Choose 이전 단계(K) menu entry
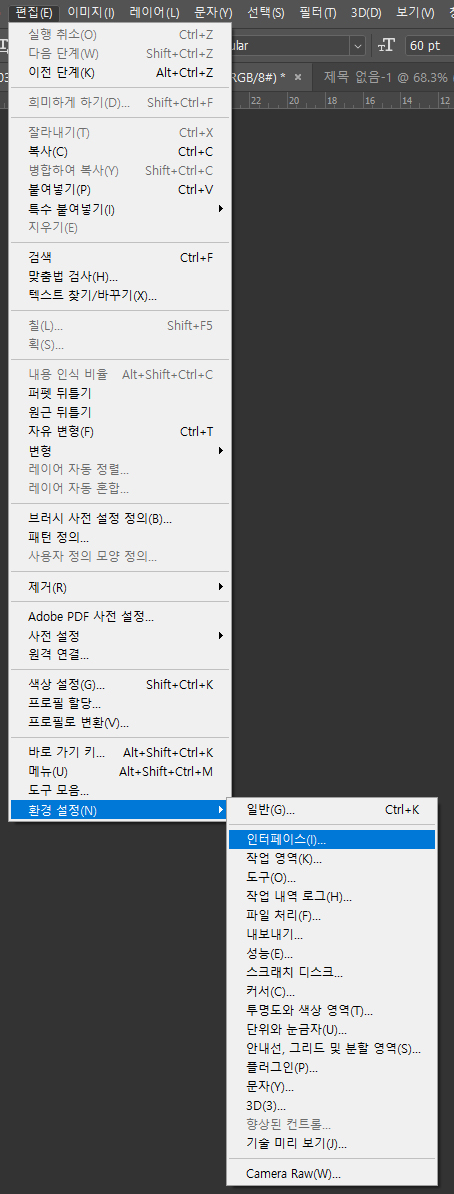Image resolution: width=454 pixels, height=1194 pixels. (120, 73)
